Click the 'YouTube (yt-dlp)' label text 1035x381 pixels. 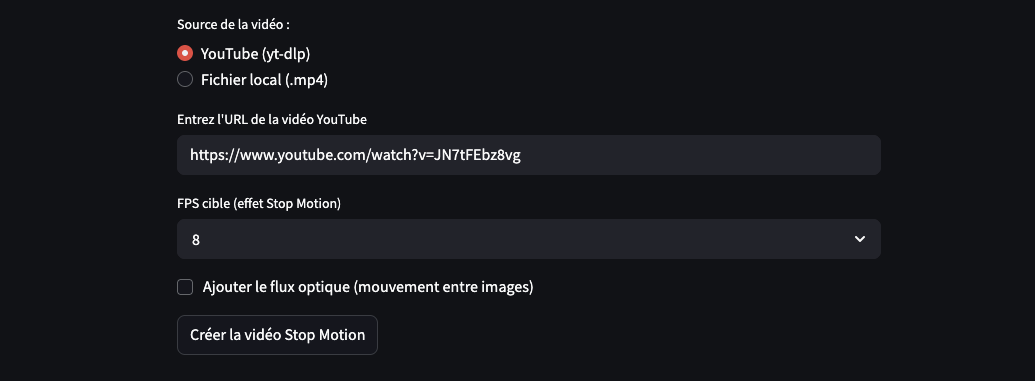[x=255, y=53]
